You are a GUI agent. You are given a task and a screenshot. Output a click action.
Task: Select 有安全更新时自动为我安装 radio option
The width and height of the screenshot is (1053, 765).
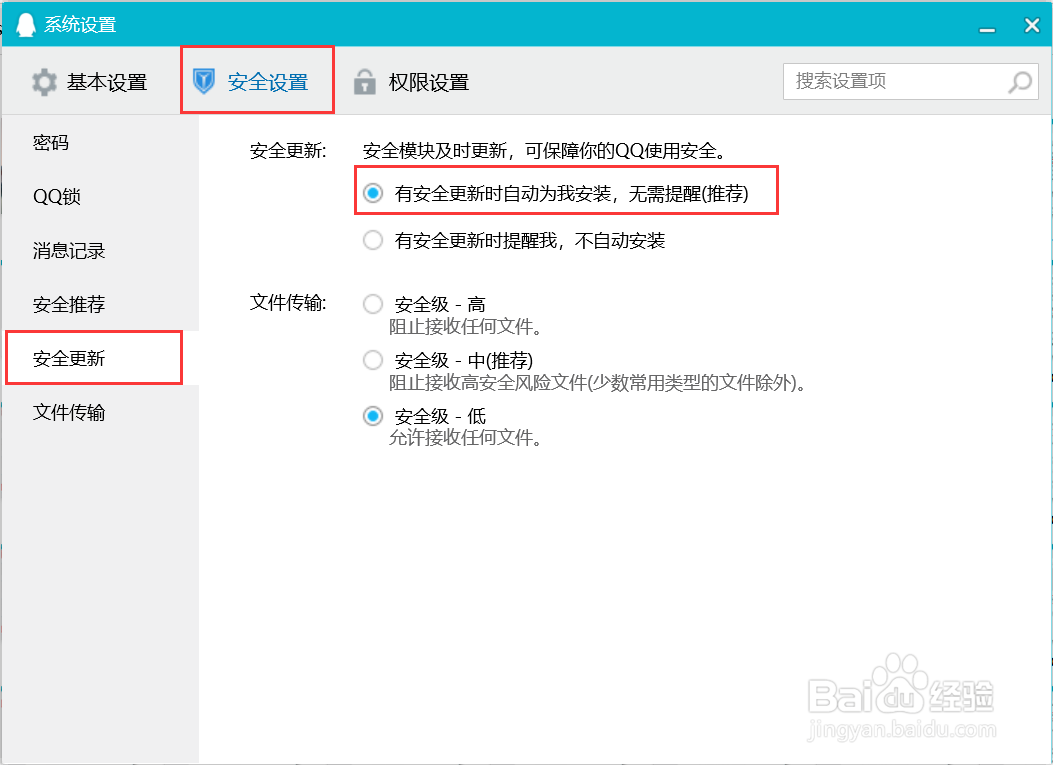coord(372,190)
